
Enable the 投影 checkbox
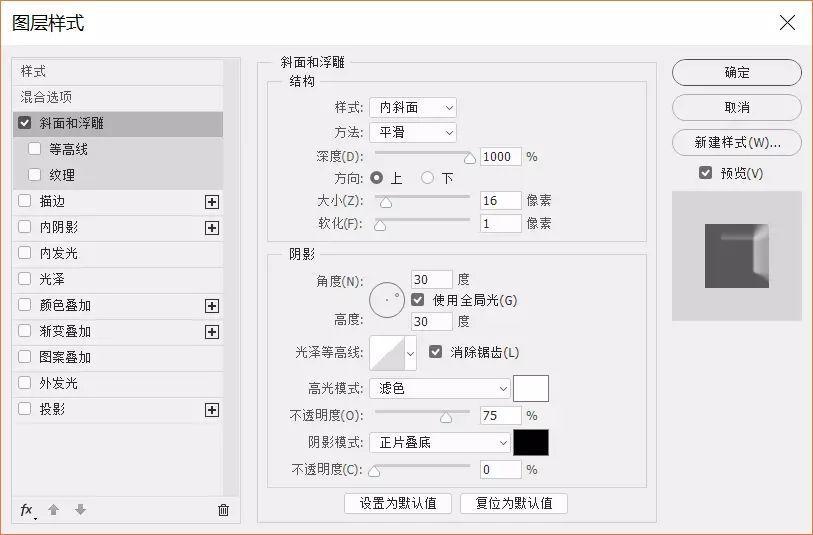pos(24,409)
